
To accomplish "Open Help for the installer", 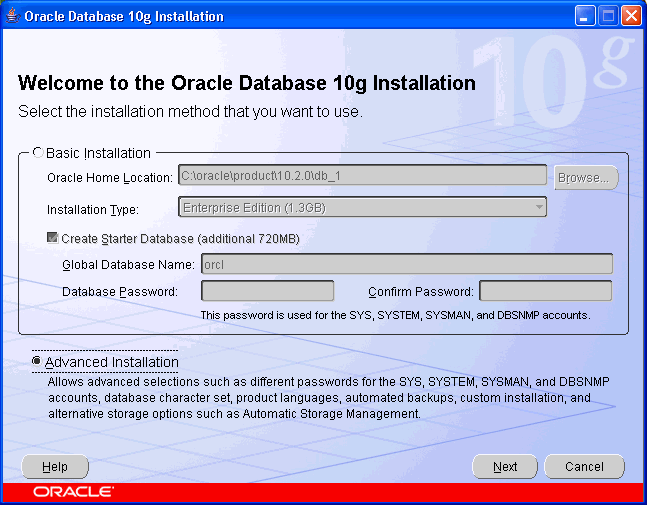I will pos(55,467).
